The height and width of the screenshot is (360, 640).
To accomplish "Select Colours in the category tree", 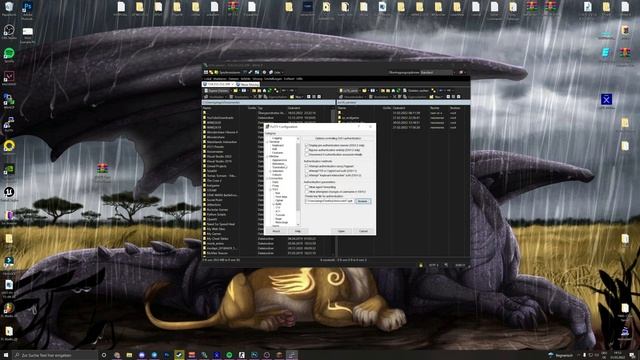I will click(277, 175).
